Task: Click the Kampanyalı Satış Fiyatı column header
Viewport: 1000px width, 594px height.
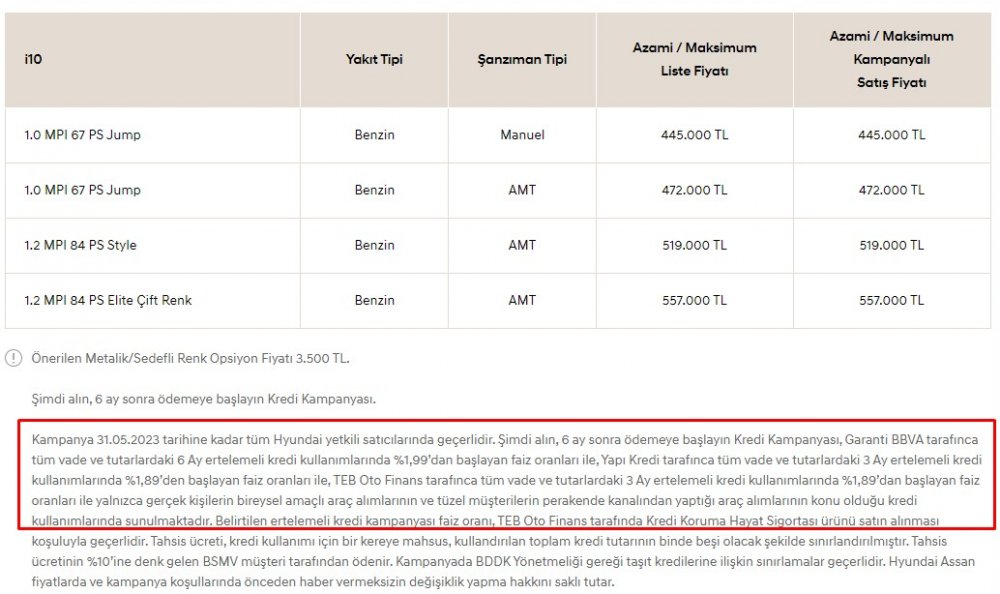Action: [892, 59]
